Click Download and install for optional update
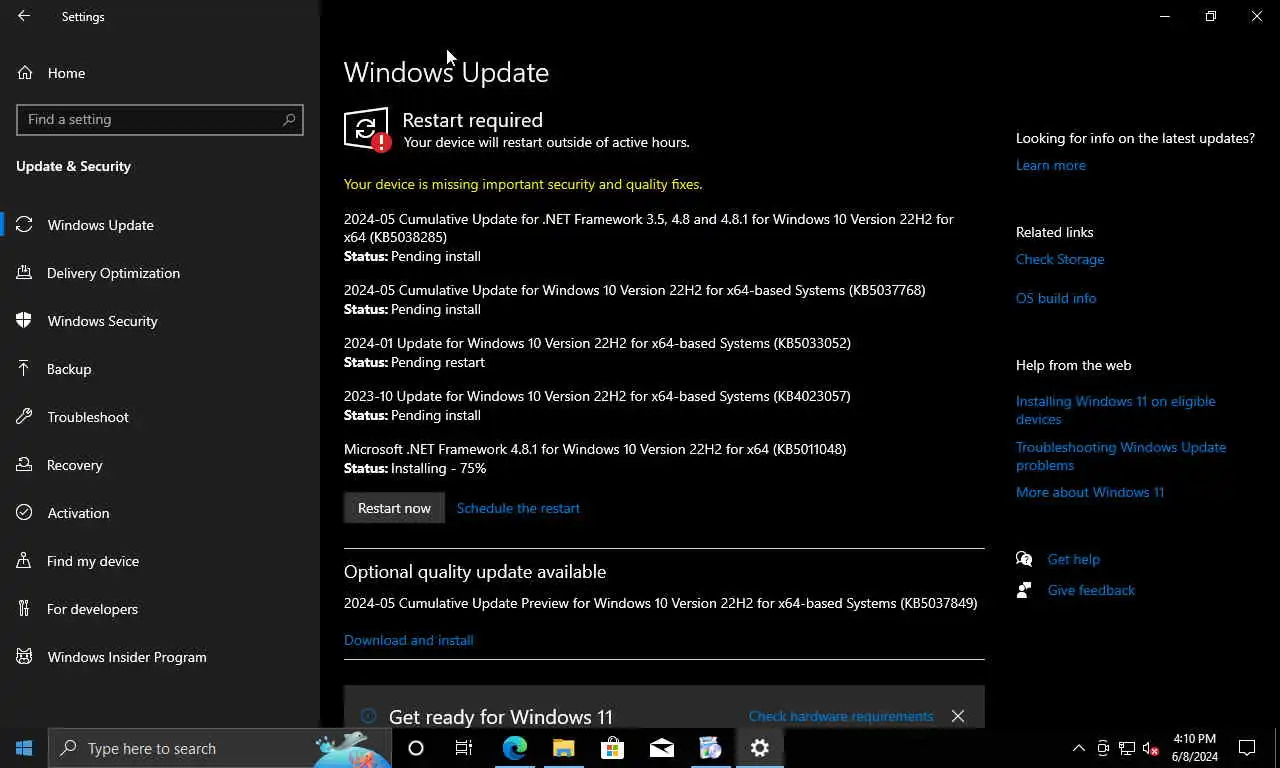 pos(409,640)
